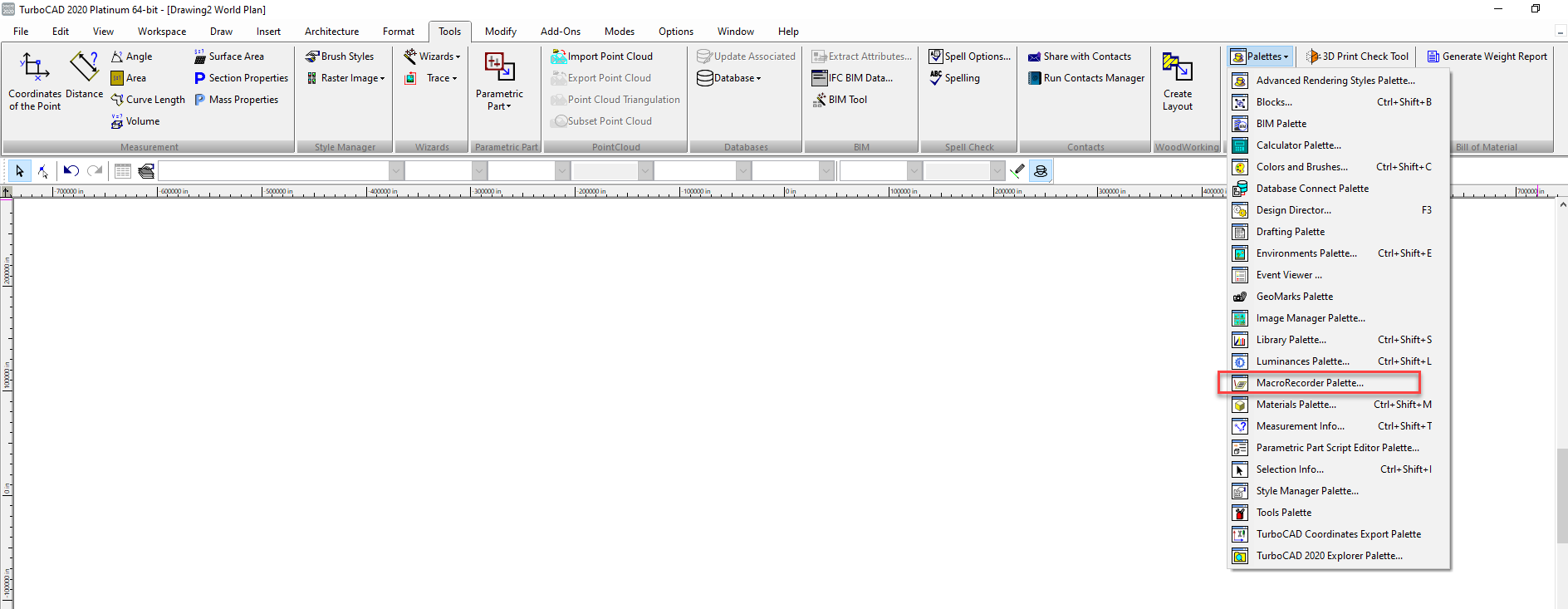
Task: Open the Surface Area tool
Action: coord(229,56)
